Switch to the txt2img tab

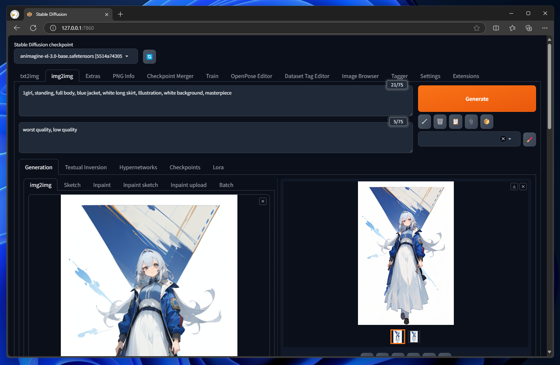point(29,76)
